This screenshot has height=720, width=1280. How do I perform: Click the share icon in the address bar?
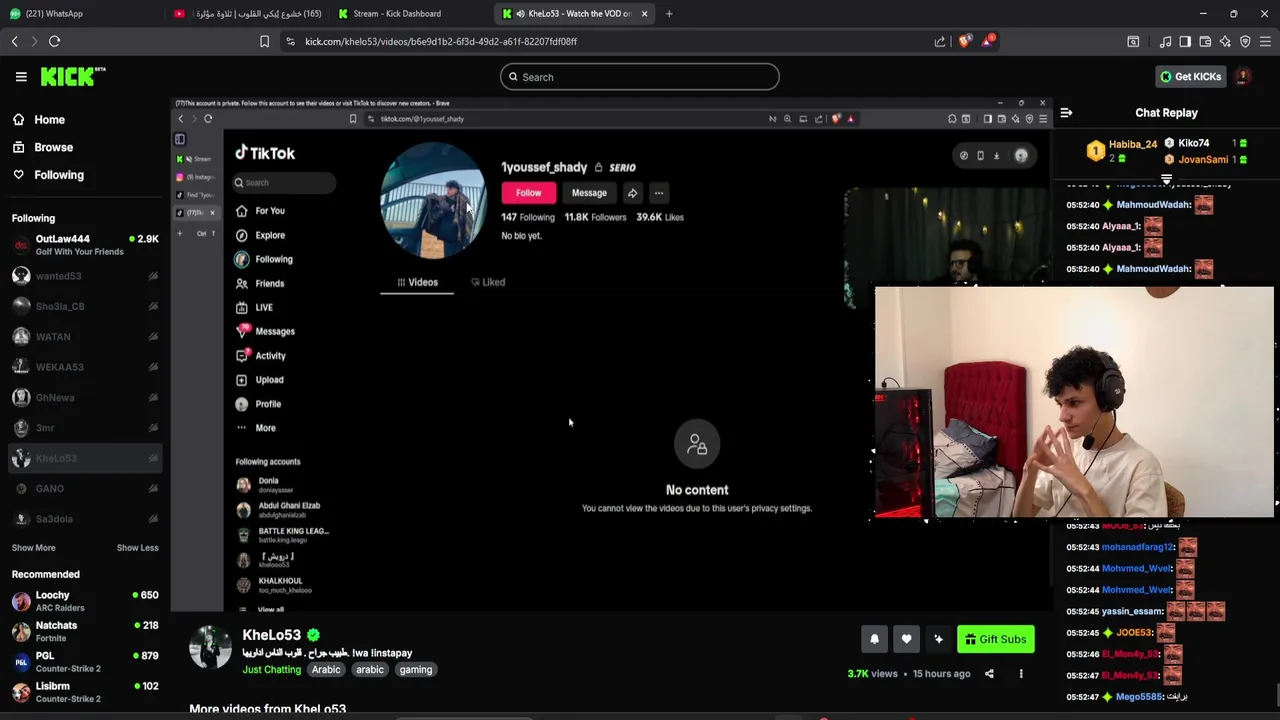click(940, 41)
